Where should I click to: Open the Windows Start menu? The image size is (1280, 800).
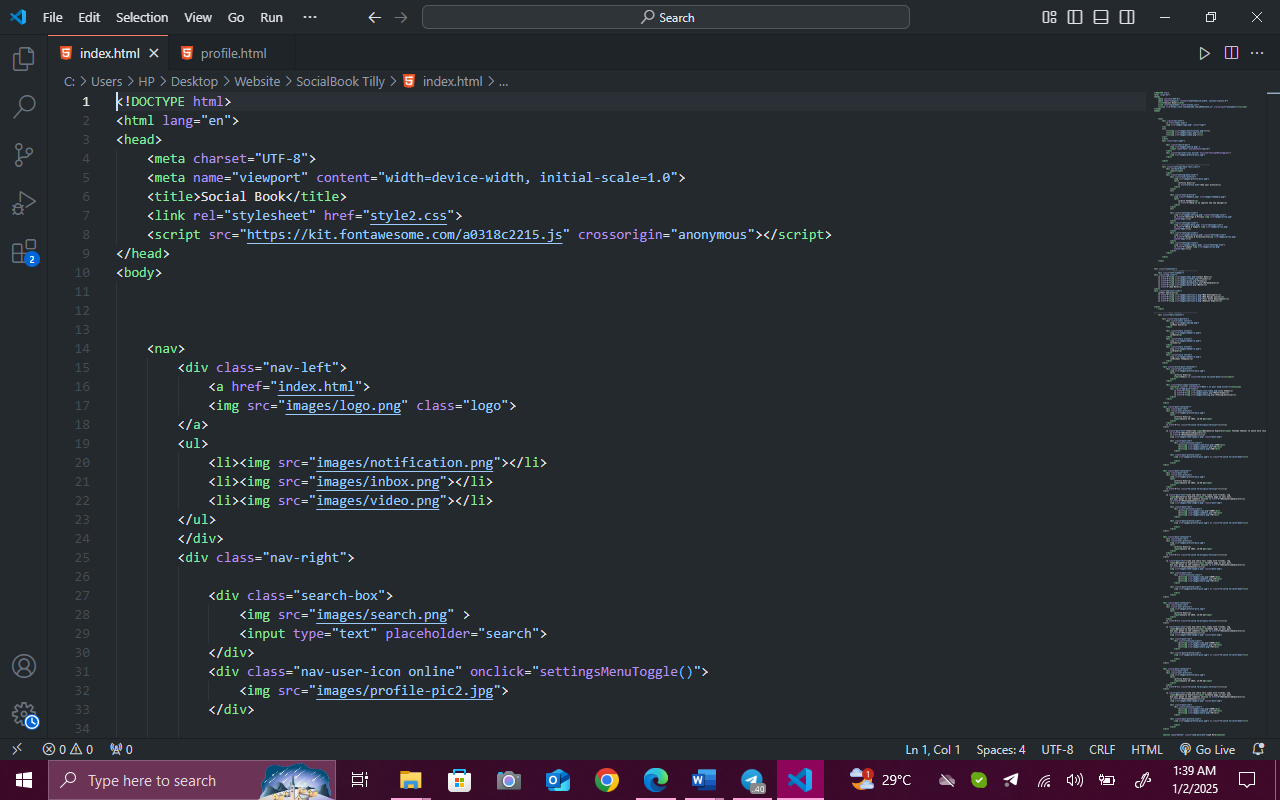coord(24,780)
